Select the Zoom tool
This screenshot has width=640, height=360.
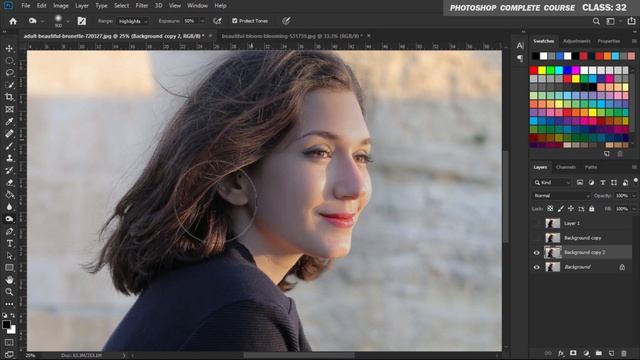(x=9, y=292)
